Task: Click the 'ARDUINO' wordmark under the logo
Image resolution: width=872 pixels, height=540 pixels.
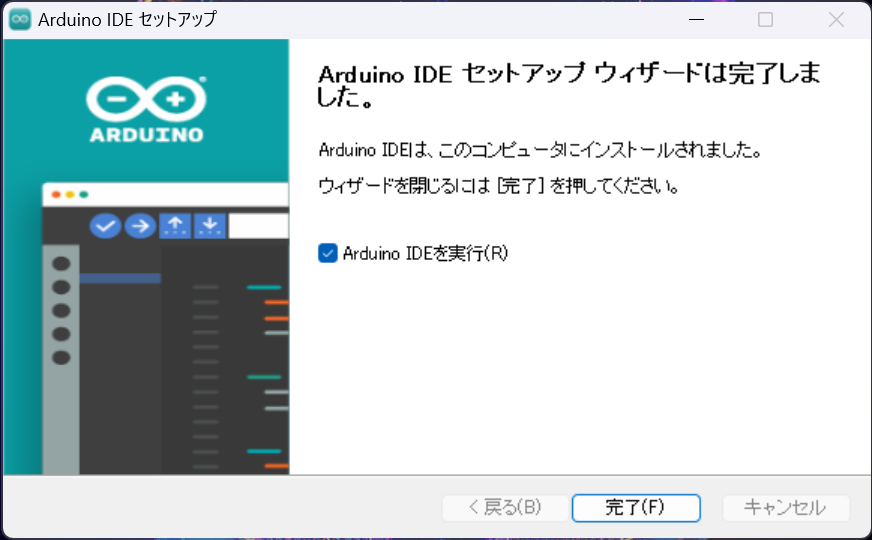Action: coord(146,135)
